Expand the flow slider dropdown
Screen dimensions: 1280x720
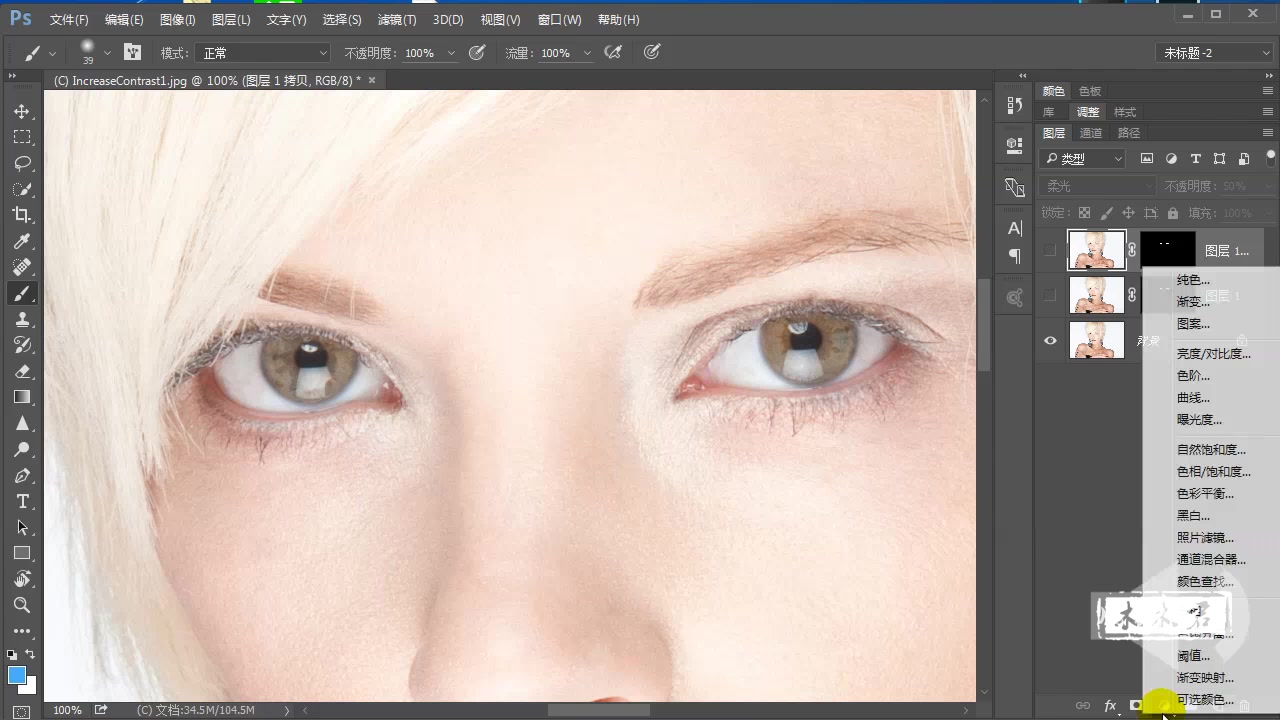pos(587,53)
